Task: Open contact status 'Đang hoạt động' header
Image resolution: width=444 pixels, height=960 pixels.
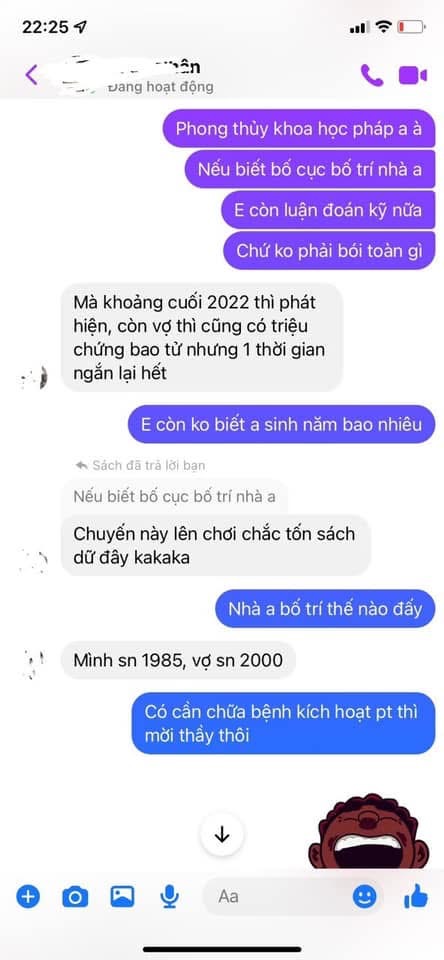Action: (160, 87)
